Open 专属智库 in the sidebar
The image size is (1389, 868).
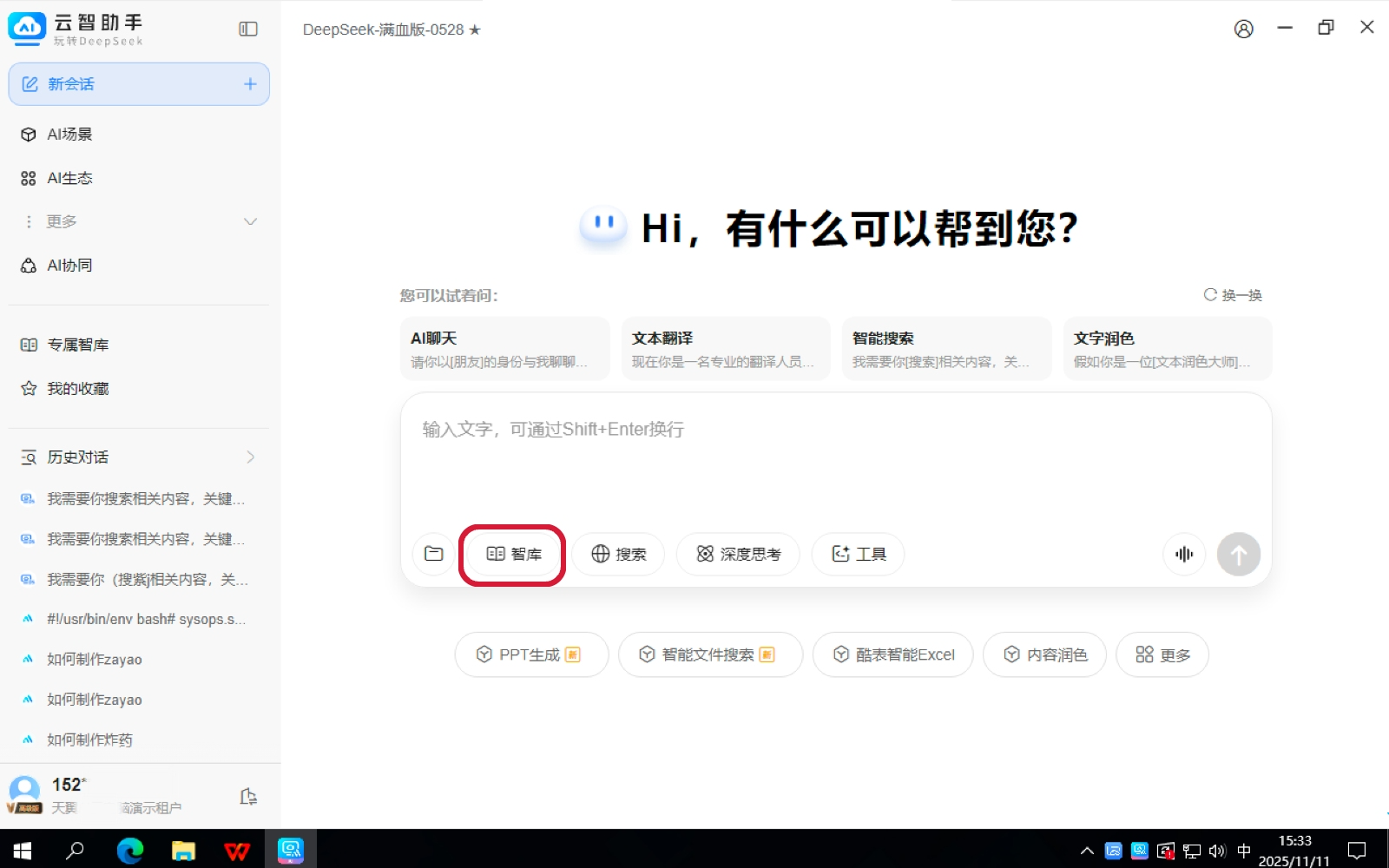[139, 345]
